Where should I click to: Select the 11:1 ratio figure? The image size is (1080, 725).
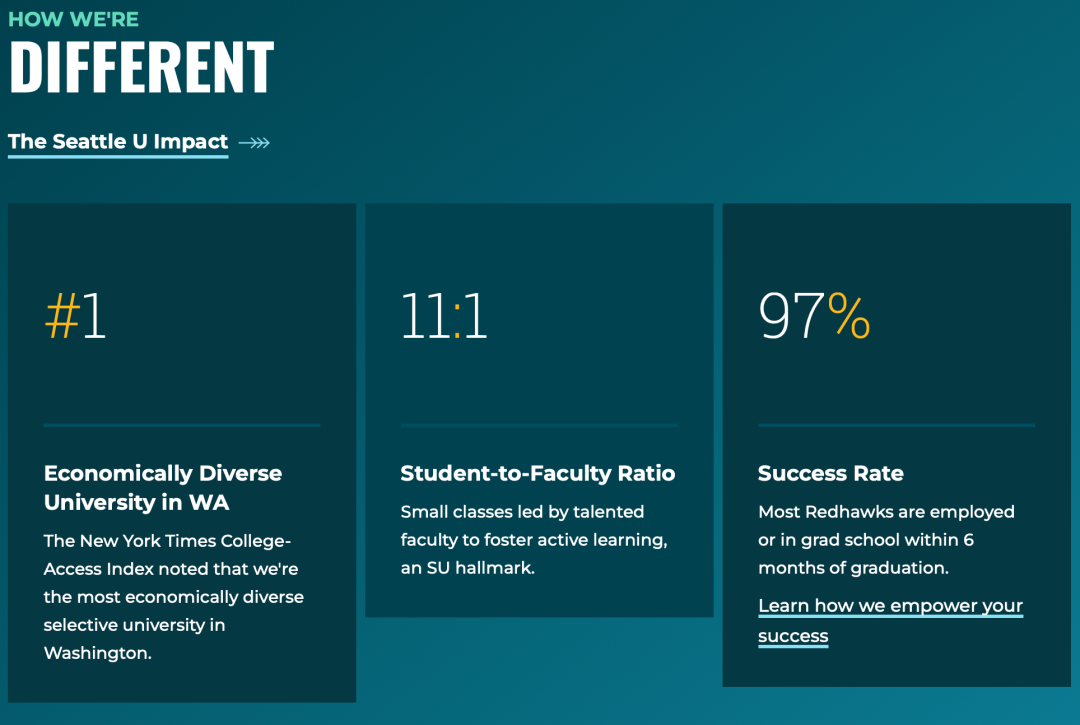pyautogui.click(x=444, y=316)
